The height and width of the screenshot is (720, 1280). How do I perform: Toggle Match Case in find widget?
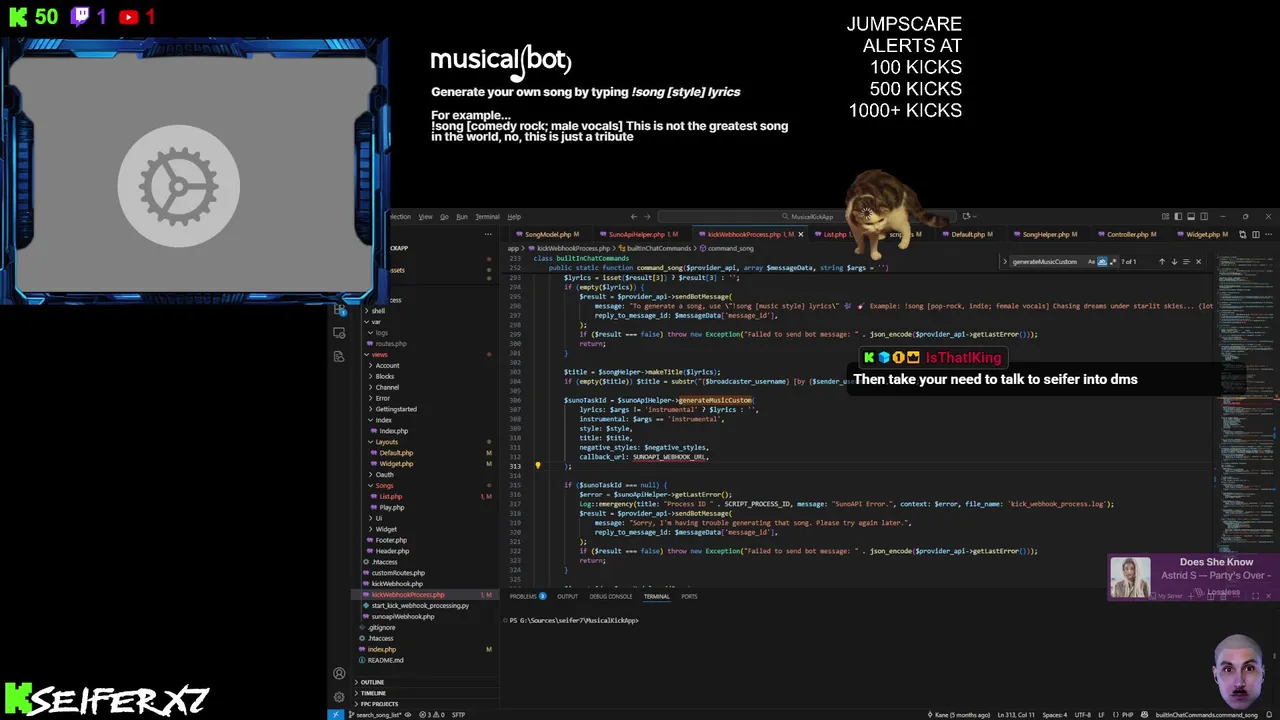(1091, 262)
